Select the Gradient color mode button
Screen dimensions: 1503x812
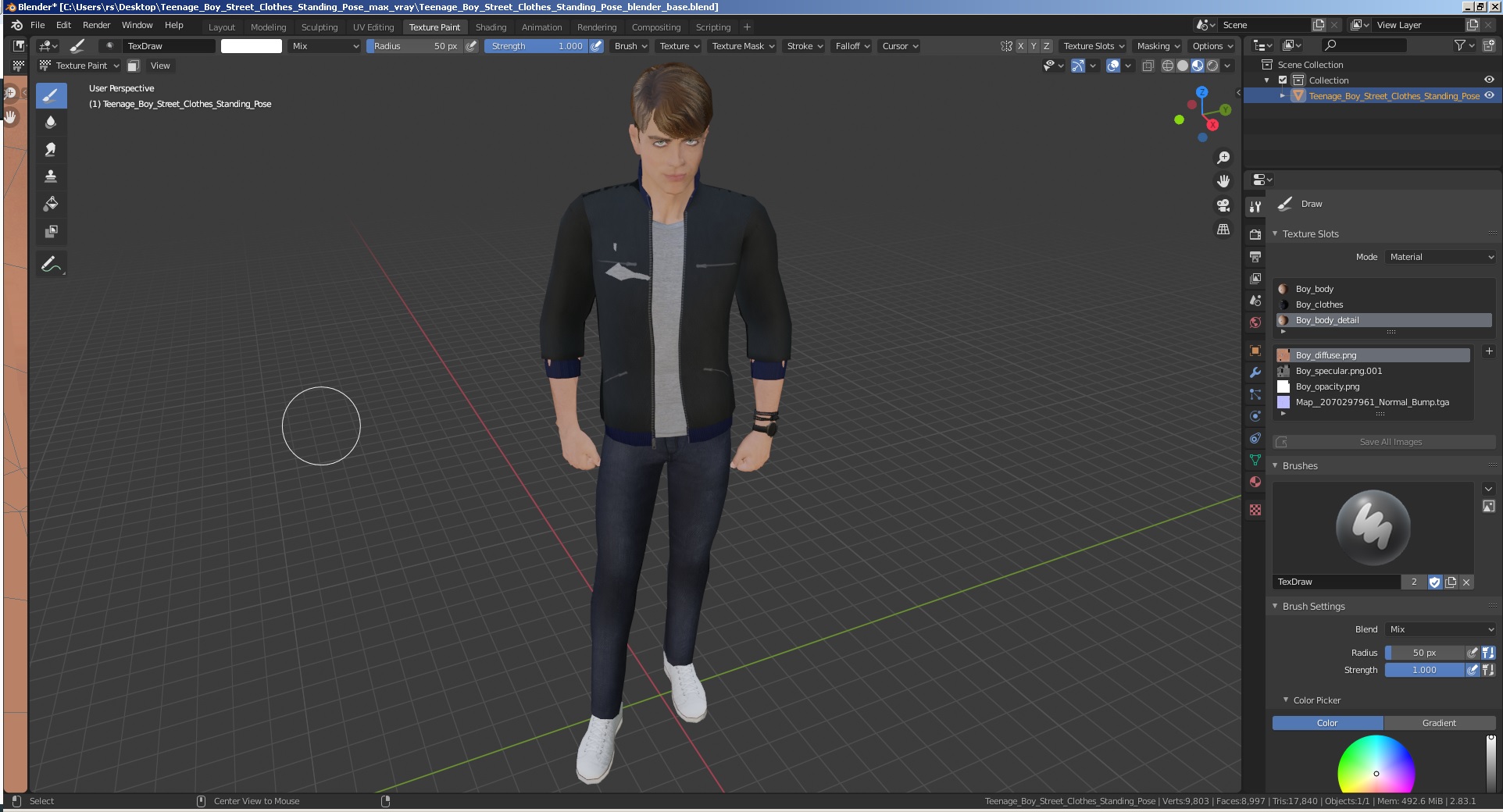click(x=1439, y=723)
